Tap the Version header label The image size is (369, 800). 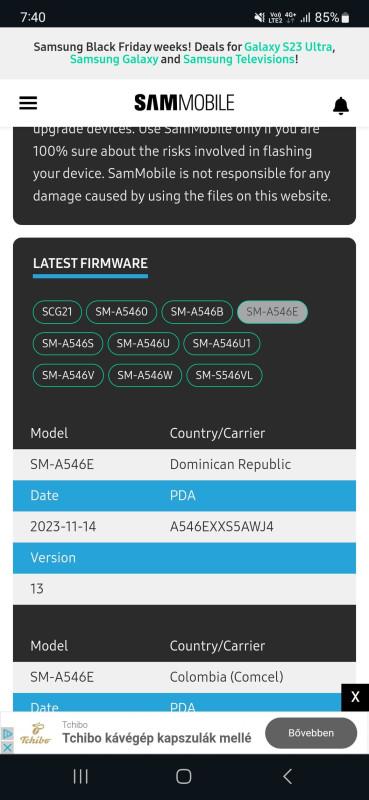point(53,558)
